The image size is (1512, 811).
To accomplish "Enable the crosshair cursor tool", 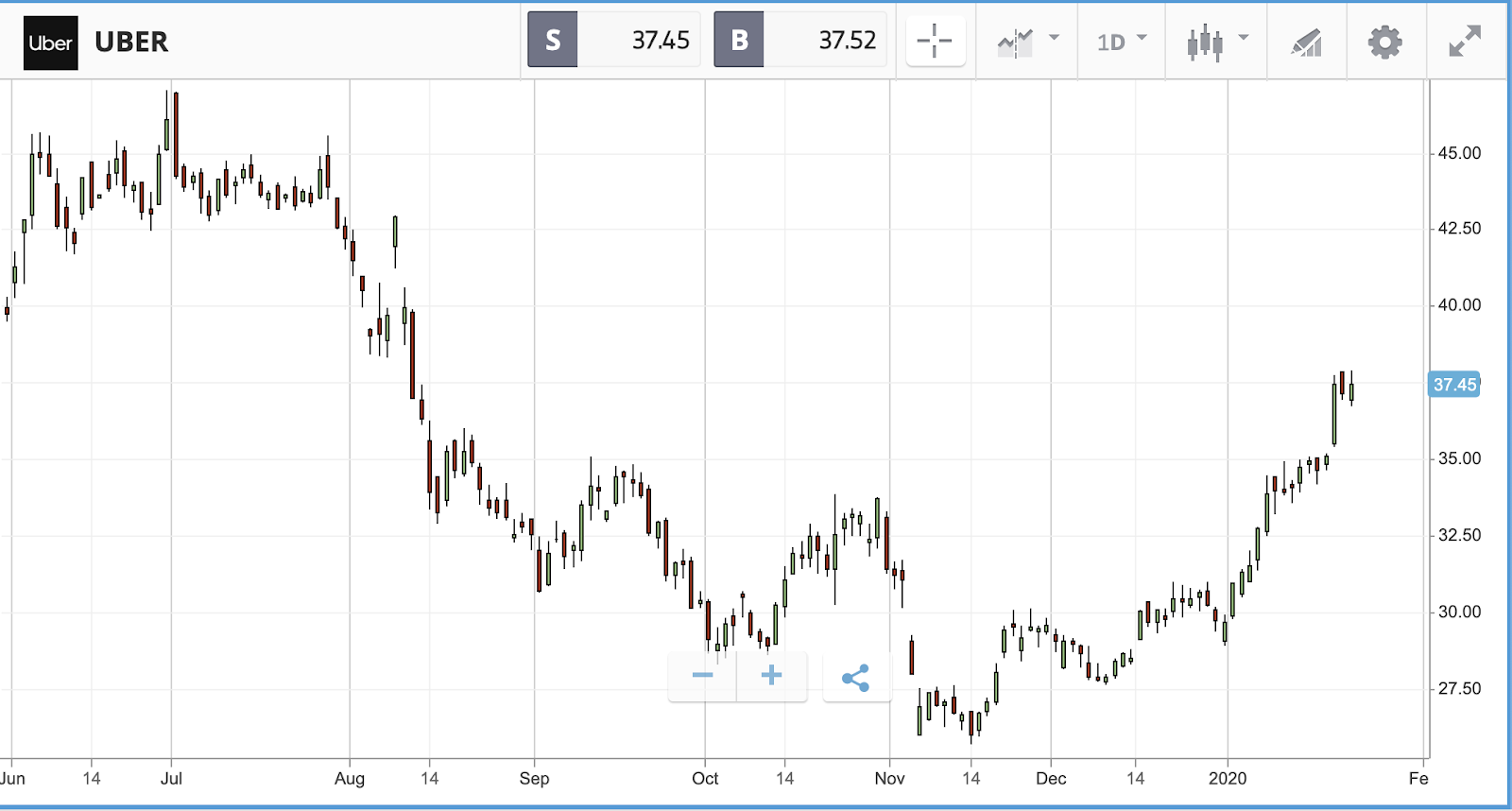I will [936, 41].
